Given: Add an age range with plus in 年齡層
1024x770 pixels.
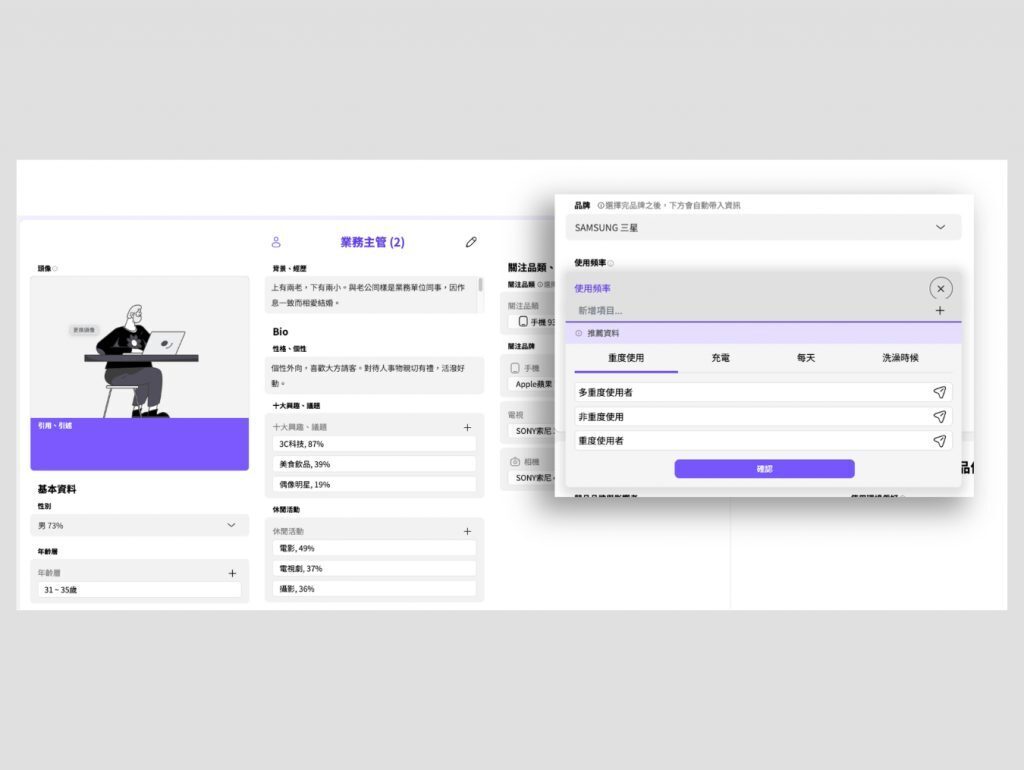Looking at the screenshot, I should click(x=232, y=573).
